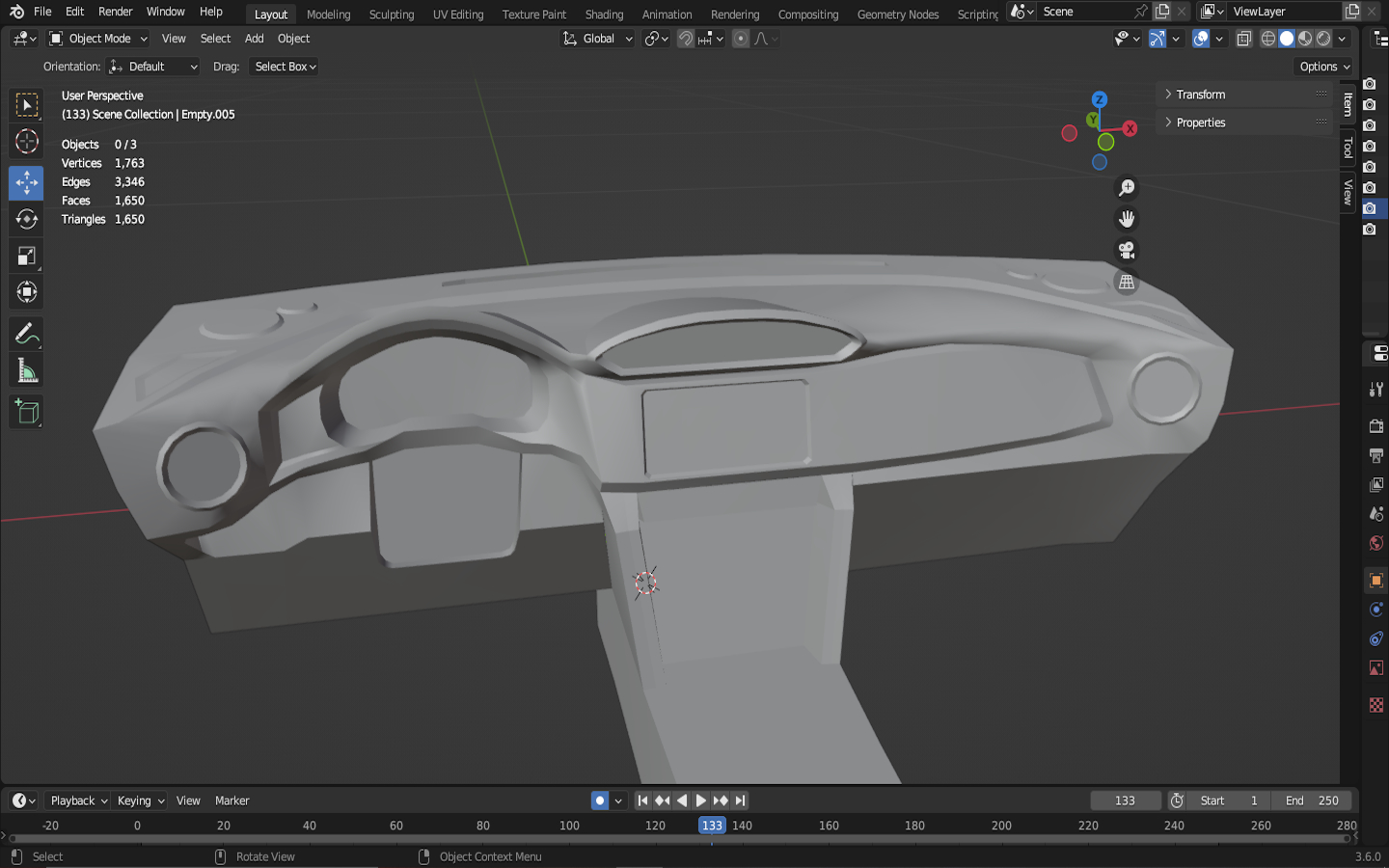Open Physics properties tab

(1376, 610)
